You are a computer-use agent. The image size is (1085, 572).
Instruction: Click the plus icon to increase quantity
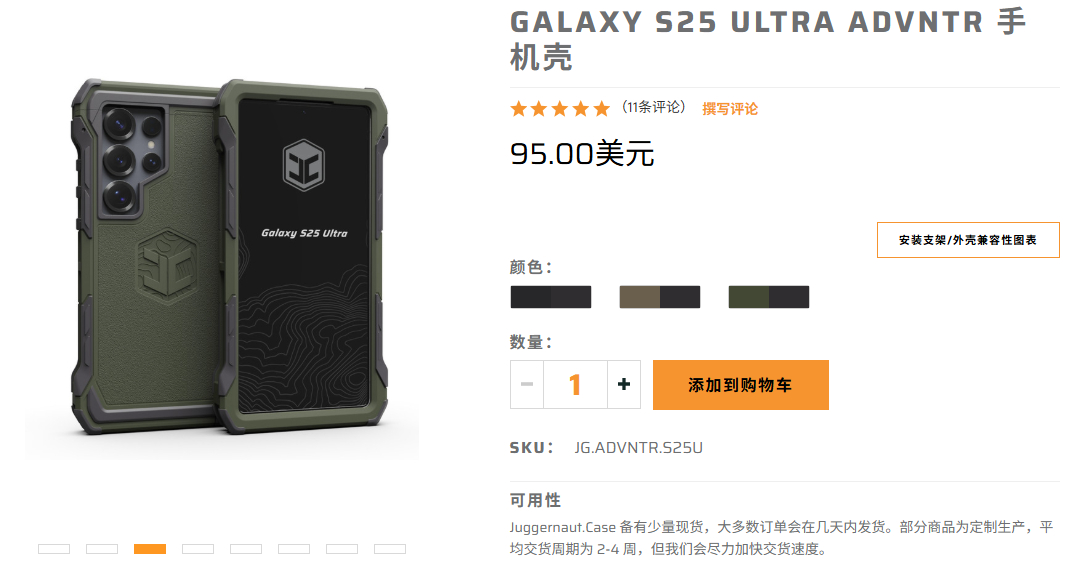click(623, 385)
